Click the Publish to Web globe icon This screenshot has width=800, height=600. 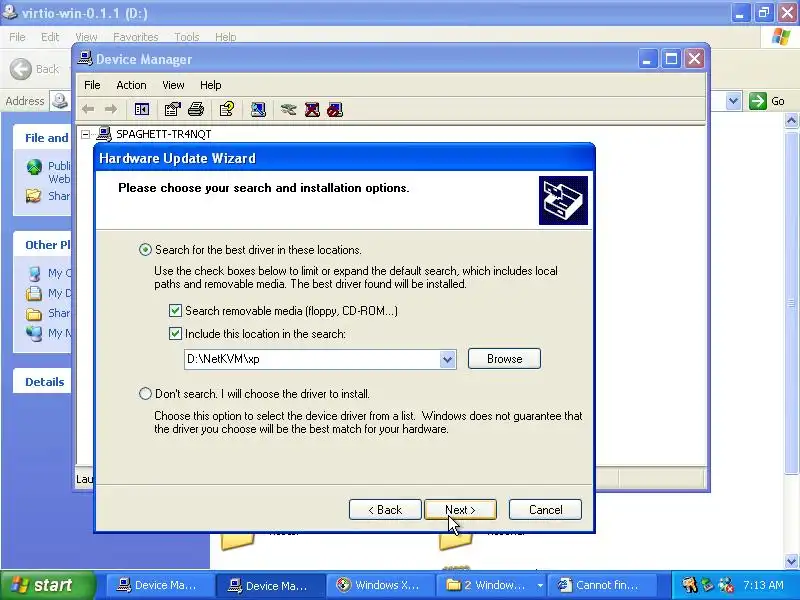34,167
